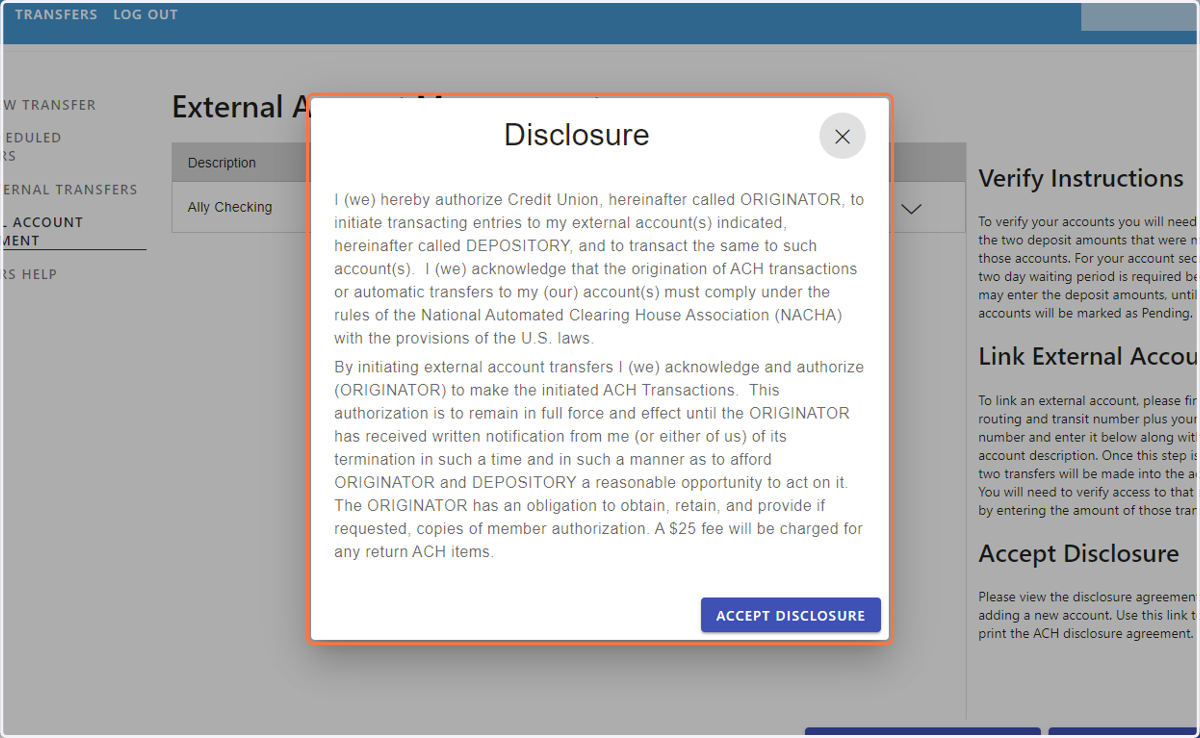
Task: Click Log Out in top navigation
Action: 145,15
